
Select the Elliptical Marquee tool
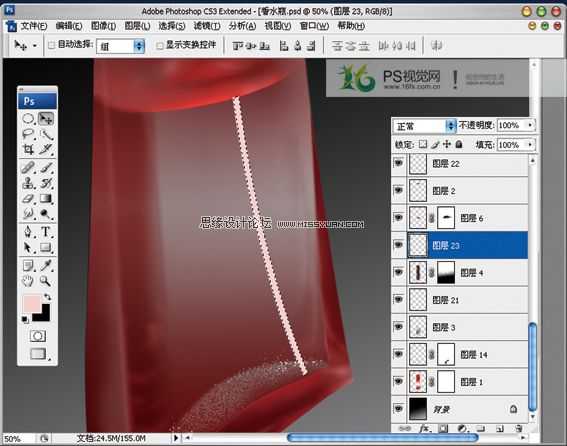(x=28, y=119)
